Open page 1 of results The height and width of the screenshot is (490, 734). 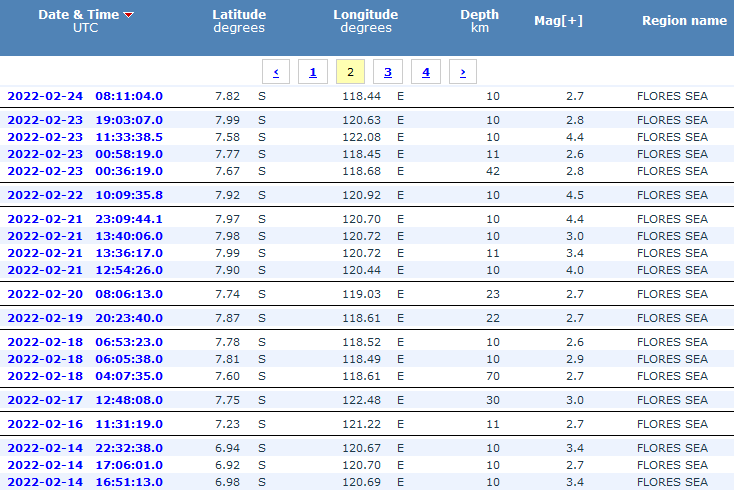click(x=313, y=72)
